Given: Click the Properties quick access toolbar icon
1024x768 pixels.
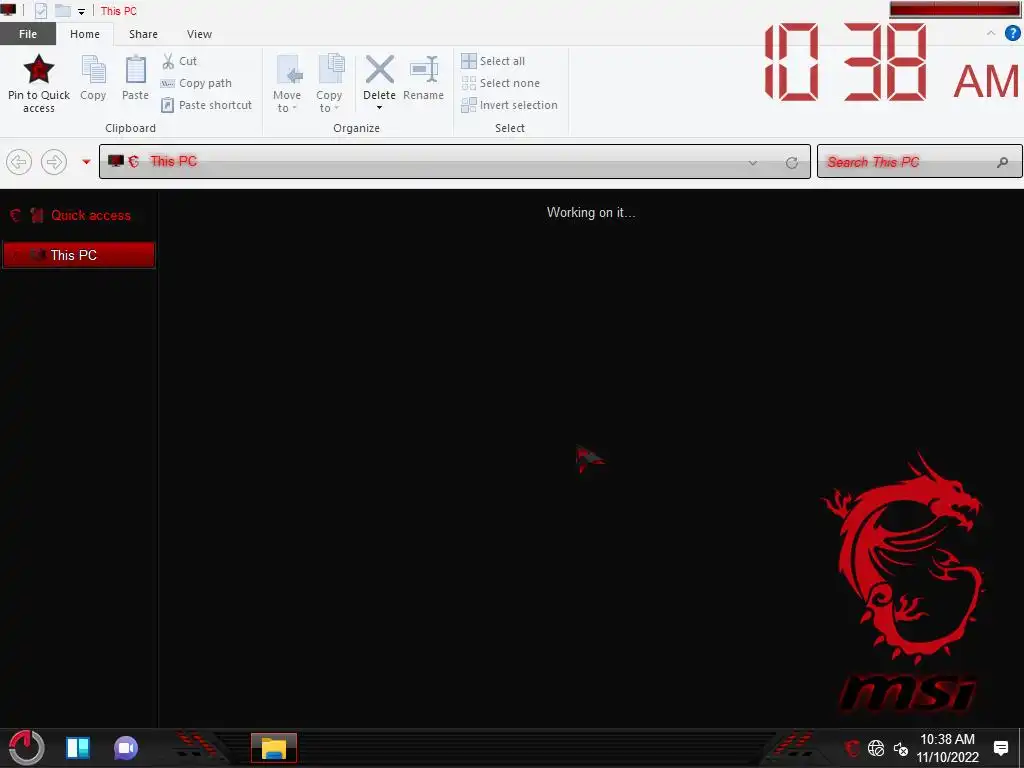Looking at the screenshot, I should 40,10.
